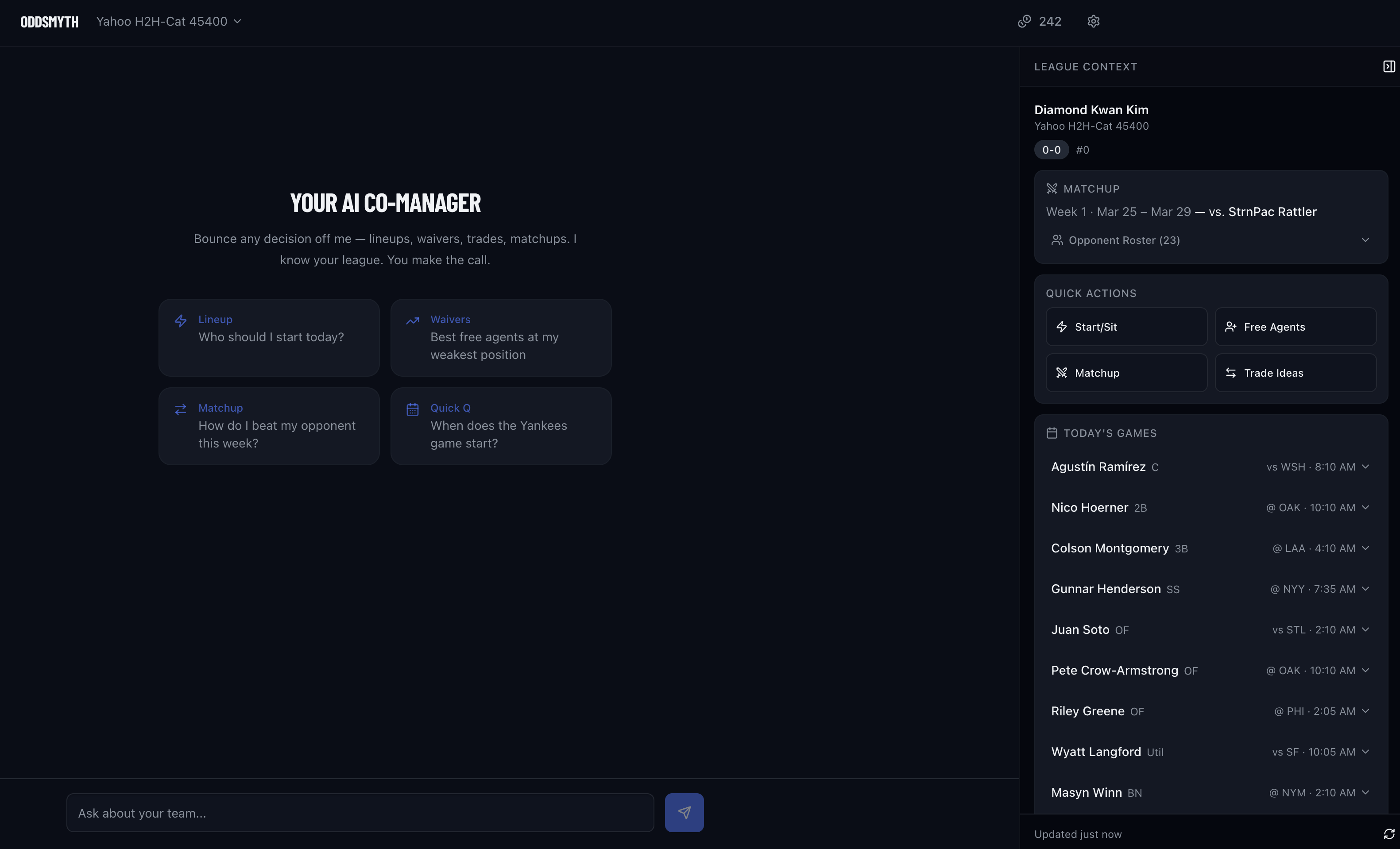1400x849 pixels.
Task: Open the Free Agents quick action
Action: [1295, 327]
